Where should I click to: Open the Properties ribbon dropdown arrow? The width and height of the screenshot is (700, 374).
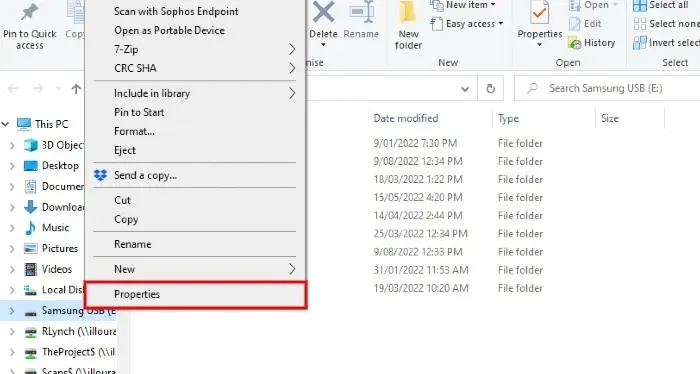(539, 45)
